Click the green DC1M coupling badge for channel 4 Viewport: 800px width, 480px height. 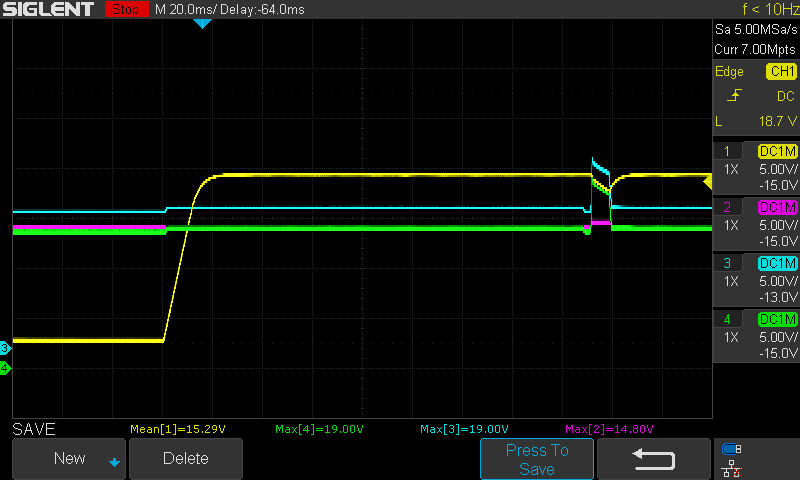point(778,319)
